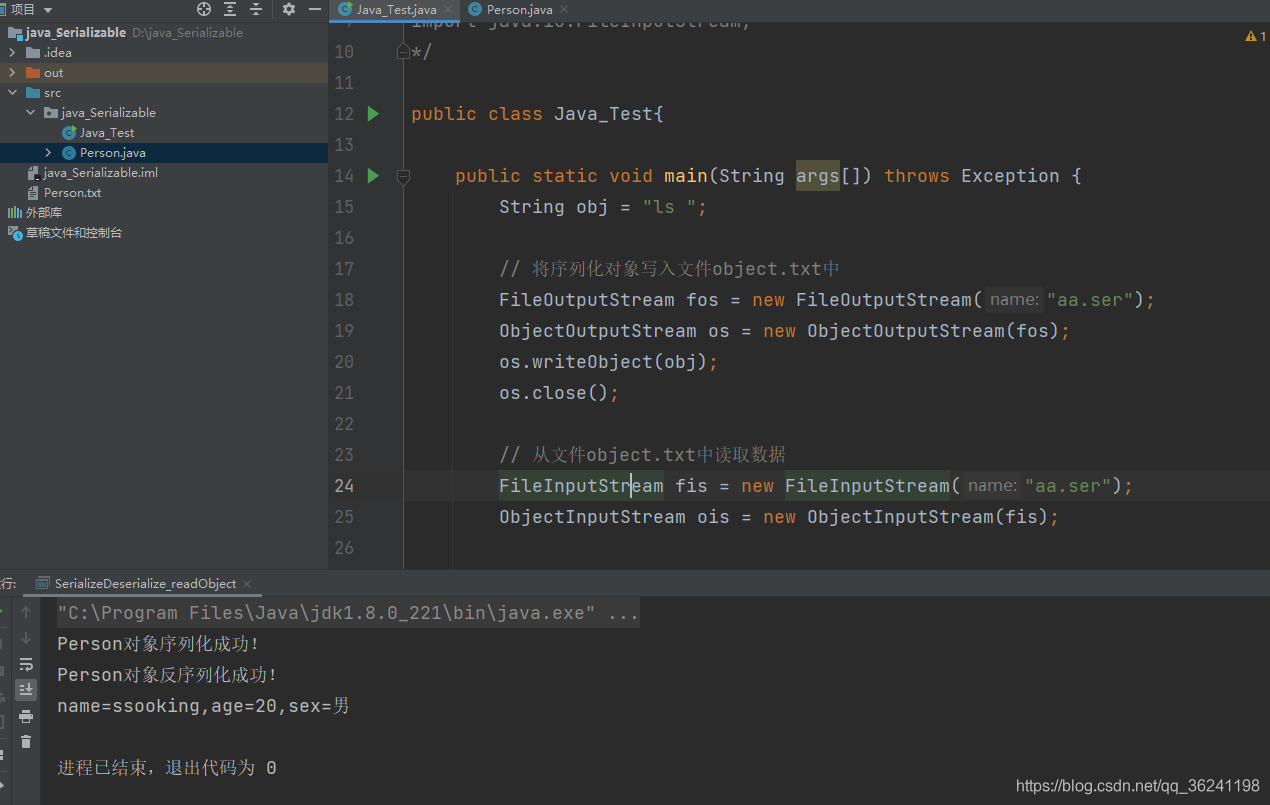Collapse the java_Serializable package
1270x805 pixels.
(30, 112)
